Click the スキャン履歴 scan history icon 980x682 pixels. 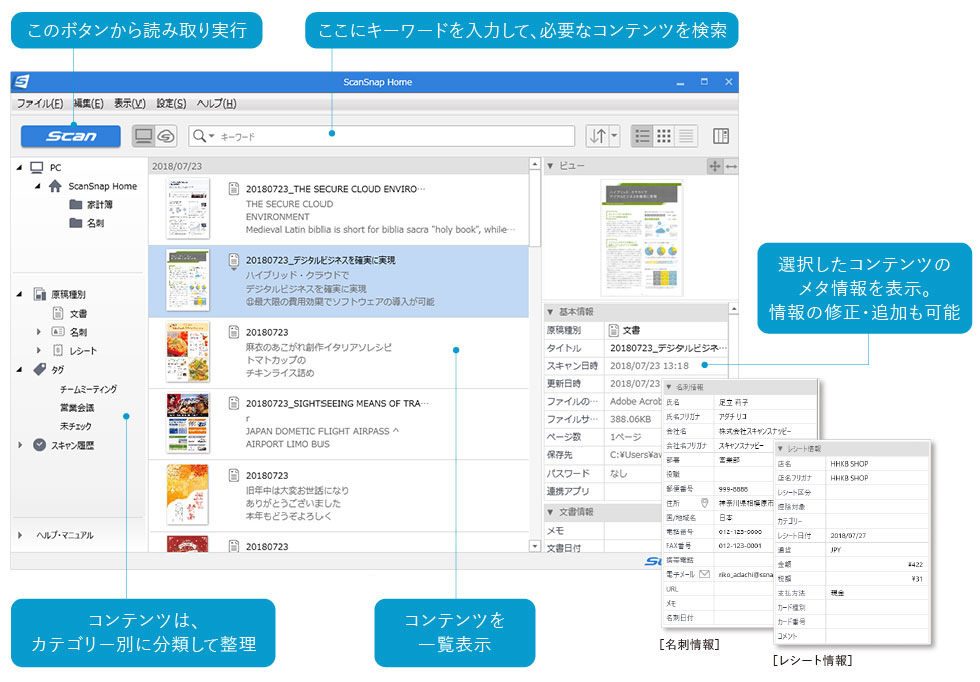[40, 445]
